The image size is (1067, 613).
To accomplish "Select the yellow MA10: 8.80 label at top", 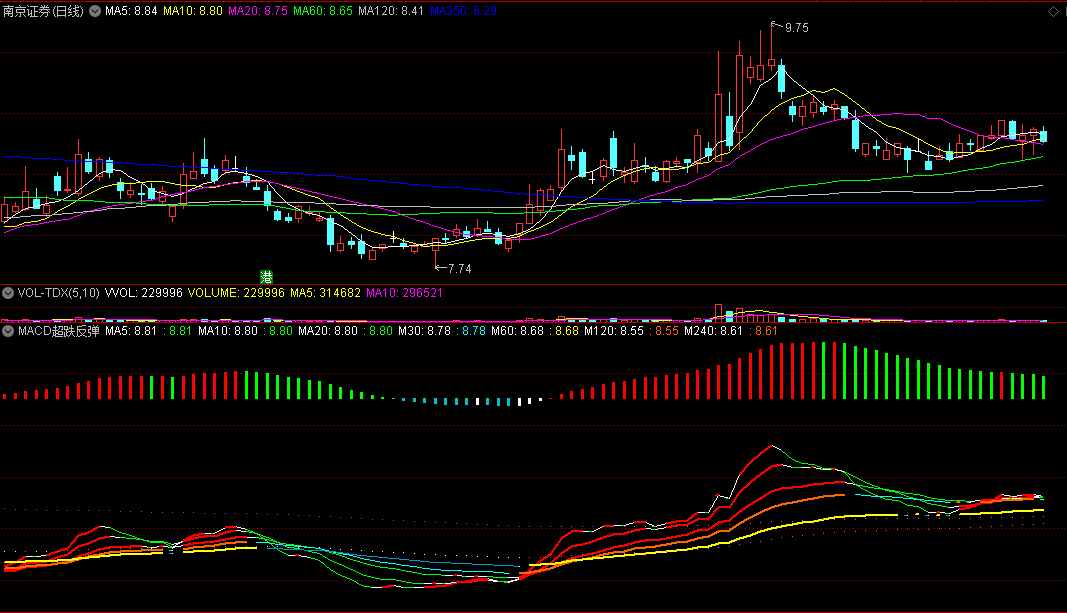I will click(193, 11).
